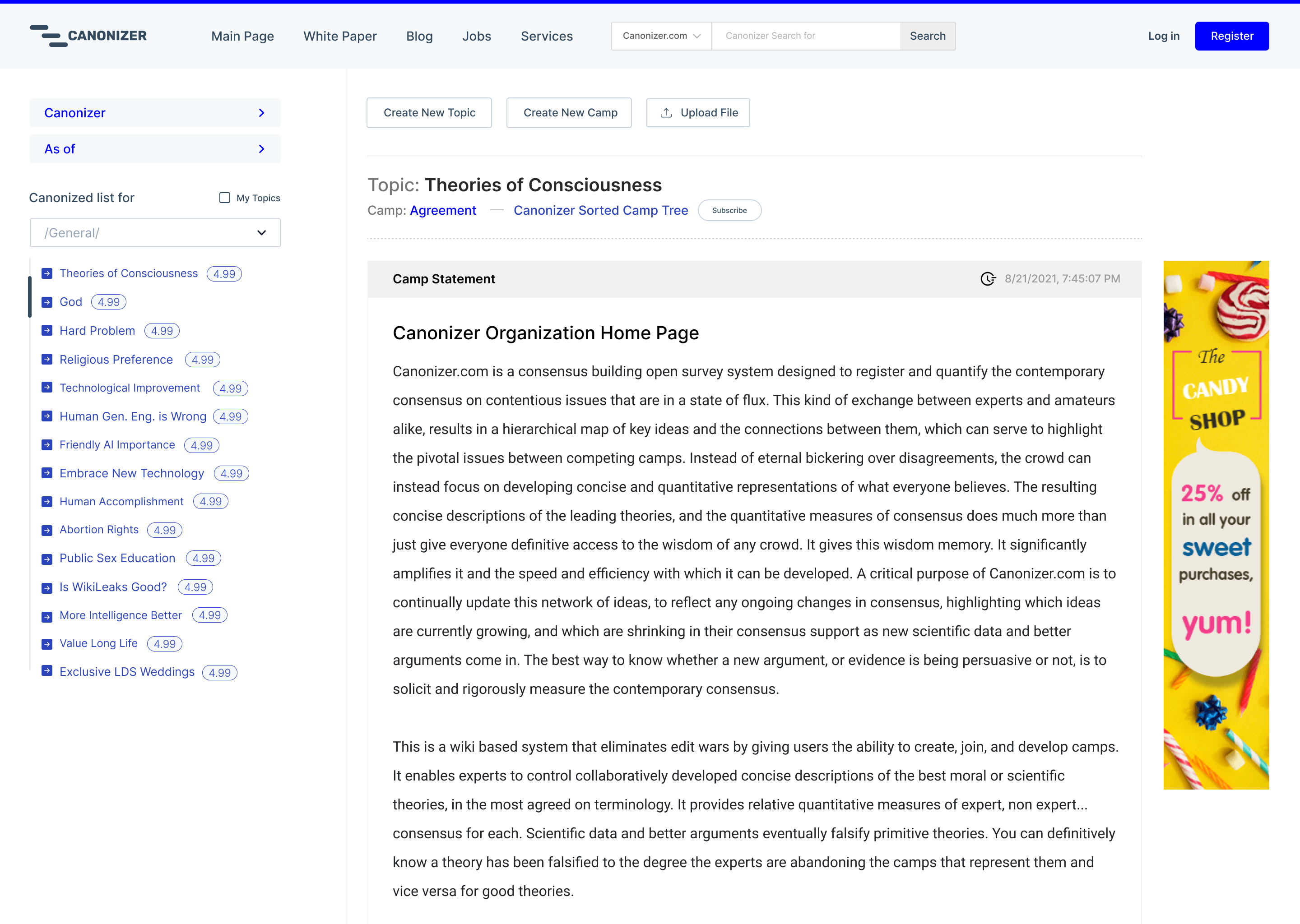The width and height of the screenshot is (1300, 924).
Task: Click arrow icon beside Hard Problem
Action: (x=47, y=331)
